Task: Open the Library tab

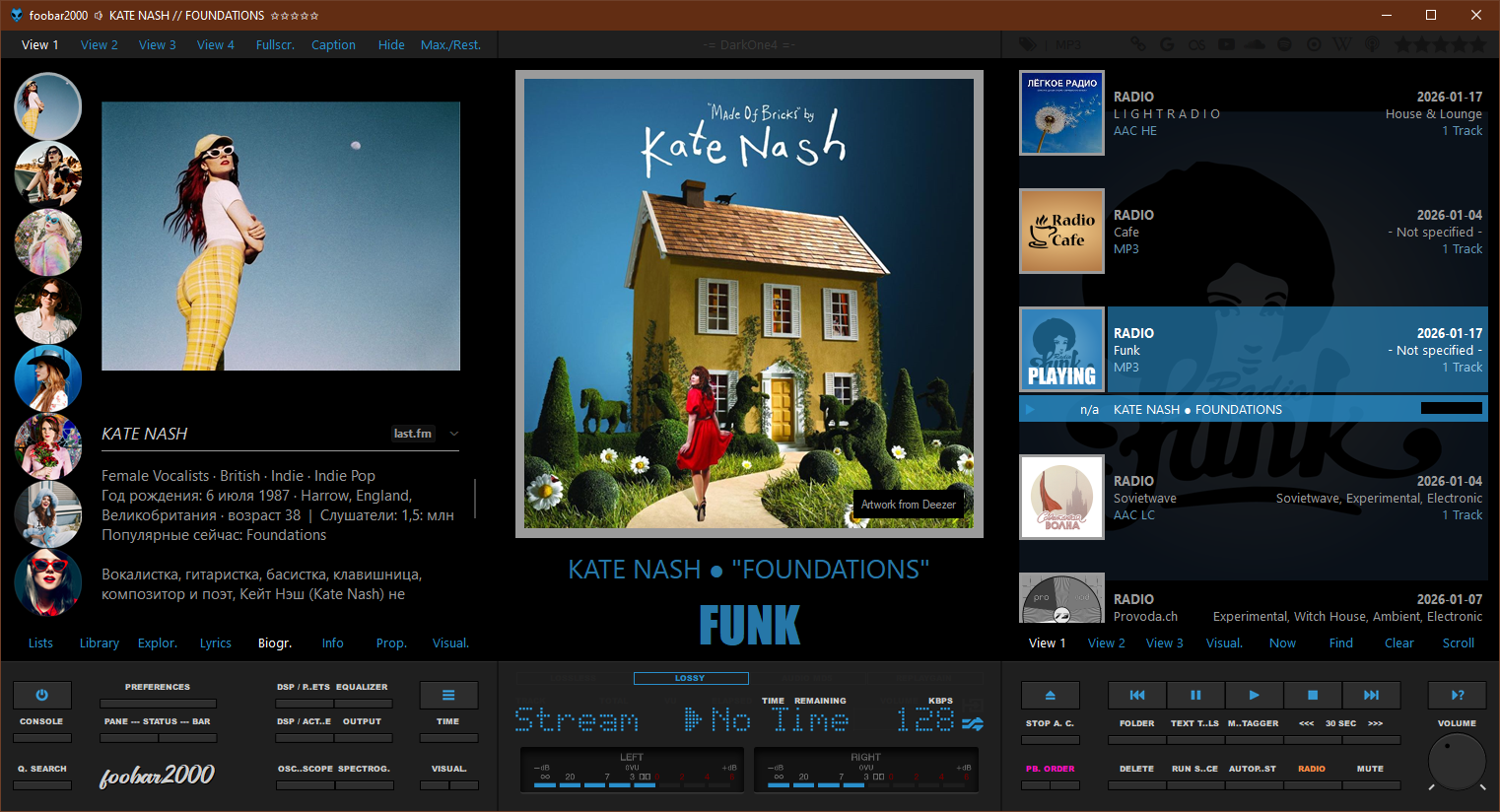Action: tap(100, 643)
